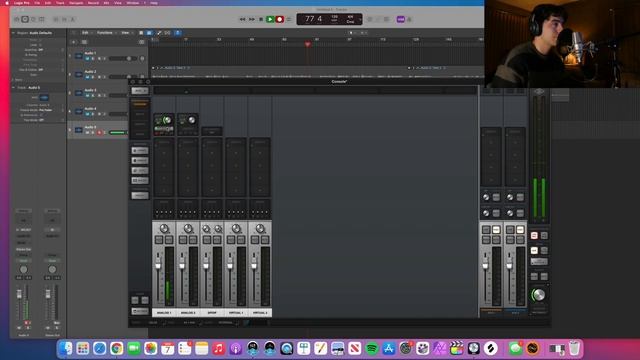Click the VIRTUAL 1 channel label
640x360 pixels.
[x=236, y=313]
